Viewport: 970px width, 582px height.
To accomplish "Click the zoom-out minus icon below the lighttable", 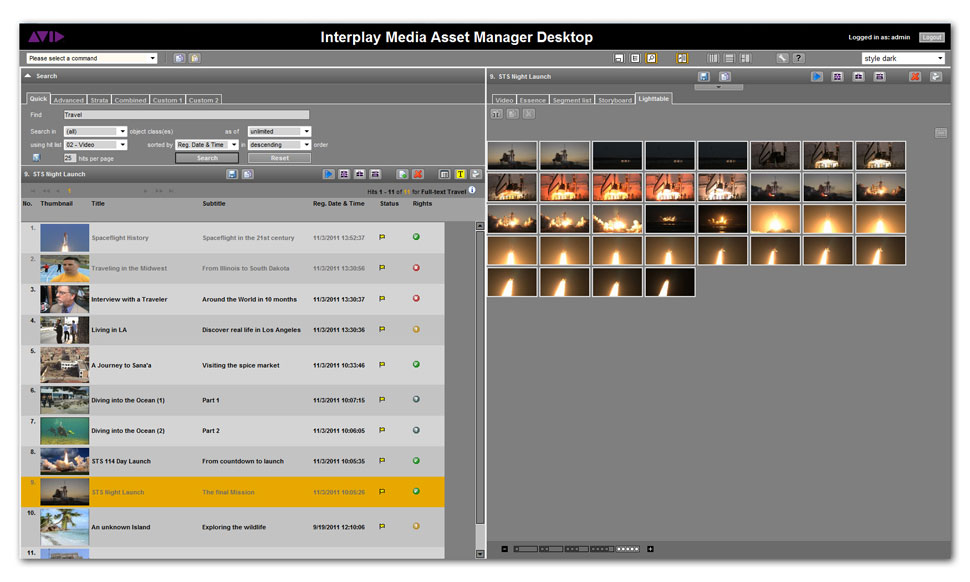I will click(x=504, y=548).
